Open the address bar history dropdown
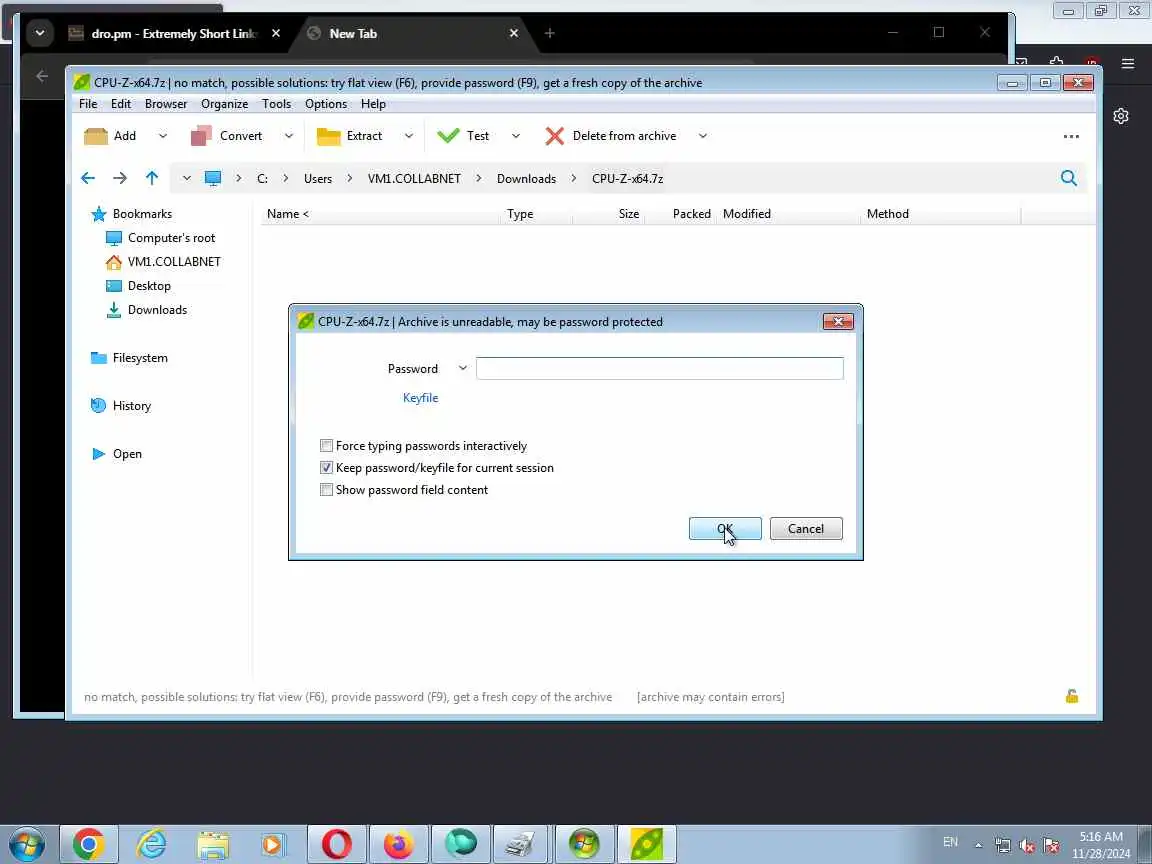This screenshot has height=864, width=1152. click(187, 179)
